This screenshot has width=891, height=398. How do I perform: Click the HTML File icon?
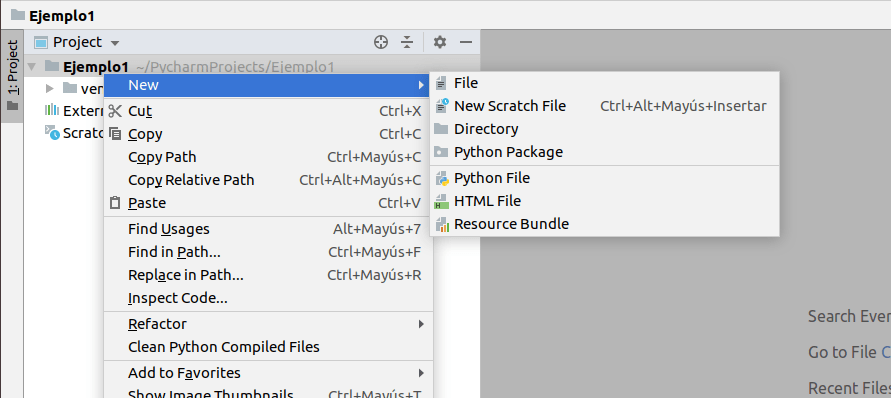(441, 201)
